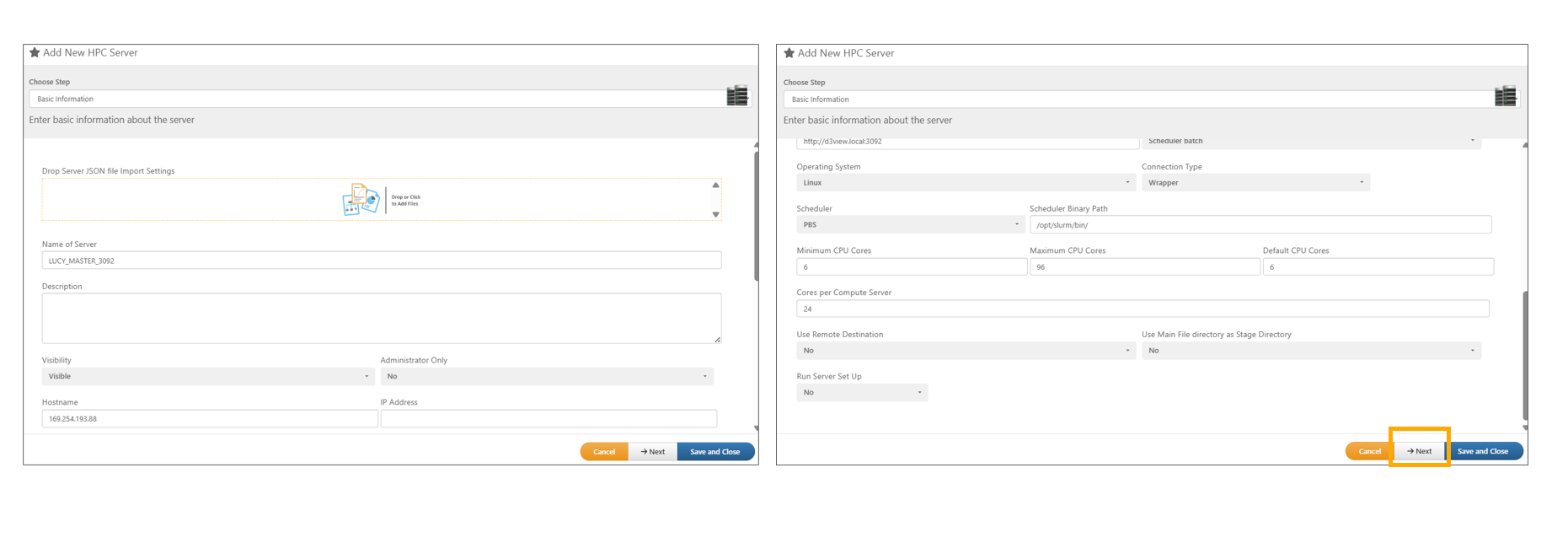Expand the Use Remote Destination dropdown
The width and height of the screenshot is (1568, 559).
coord(966,351)
